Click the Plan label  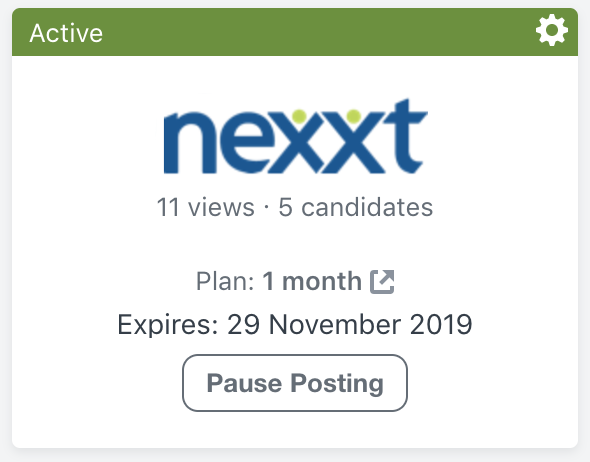[x=225, y=281]
